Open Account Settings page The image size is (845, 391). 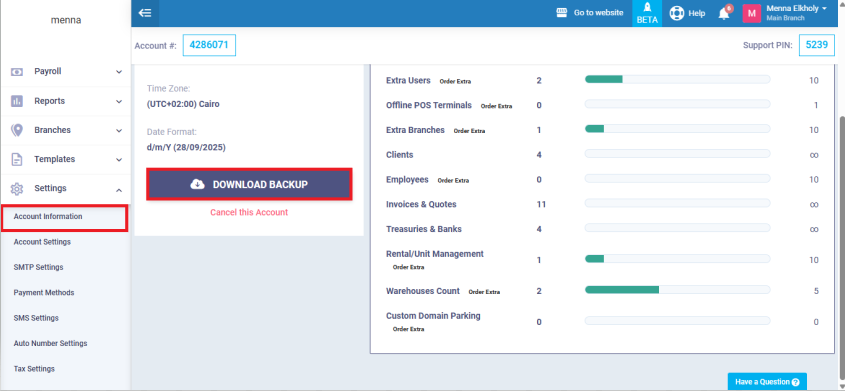42,242
